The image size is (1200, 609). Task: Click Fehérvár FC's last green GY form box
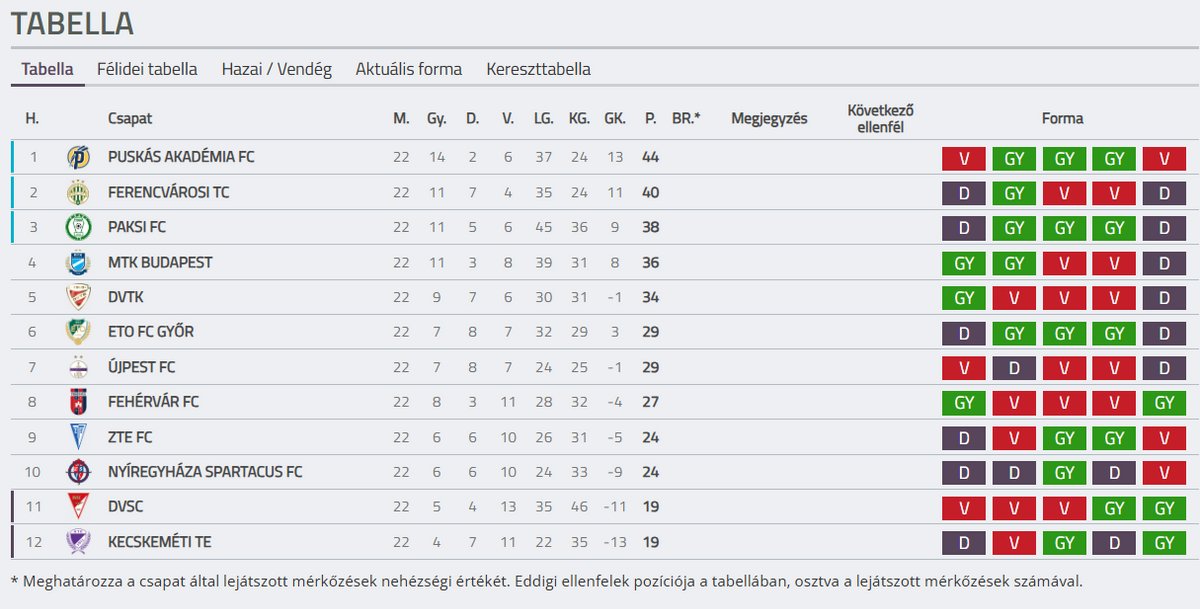pyautogui.click(x=1164, y=403)
